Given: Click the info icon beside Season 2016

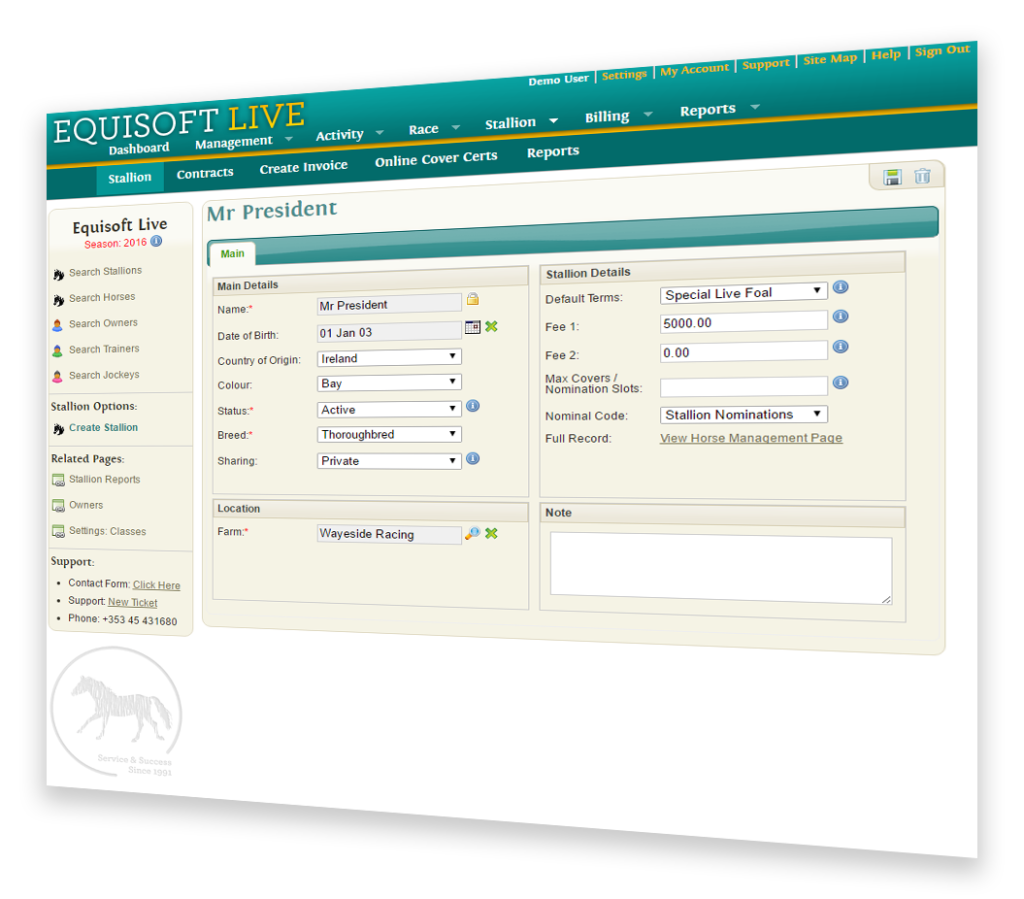Looking at the screenshot, I should (x=157, y=242).
